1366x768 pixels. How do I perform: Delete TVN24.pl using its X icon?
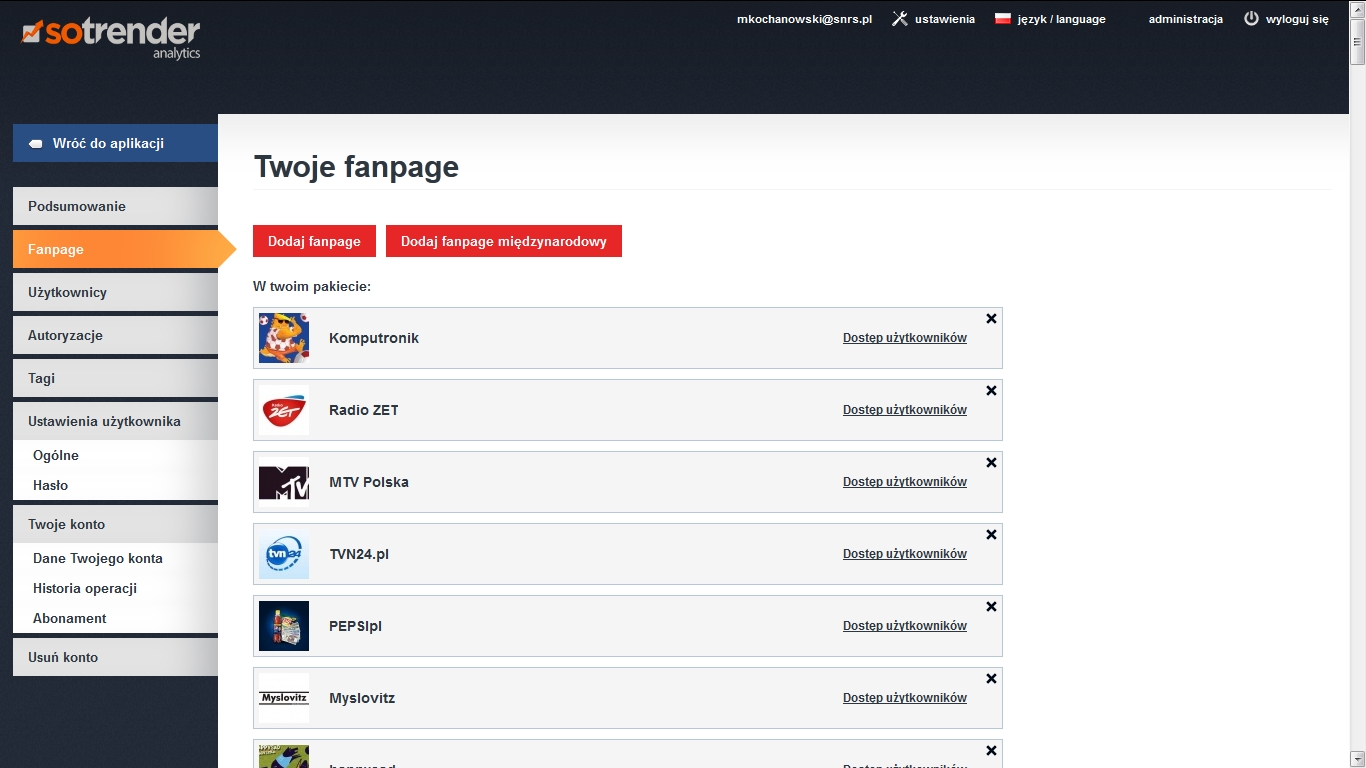(991, 535)
